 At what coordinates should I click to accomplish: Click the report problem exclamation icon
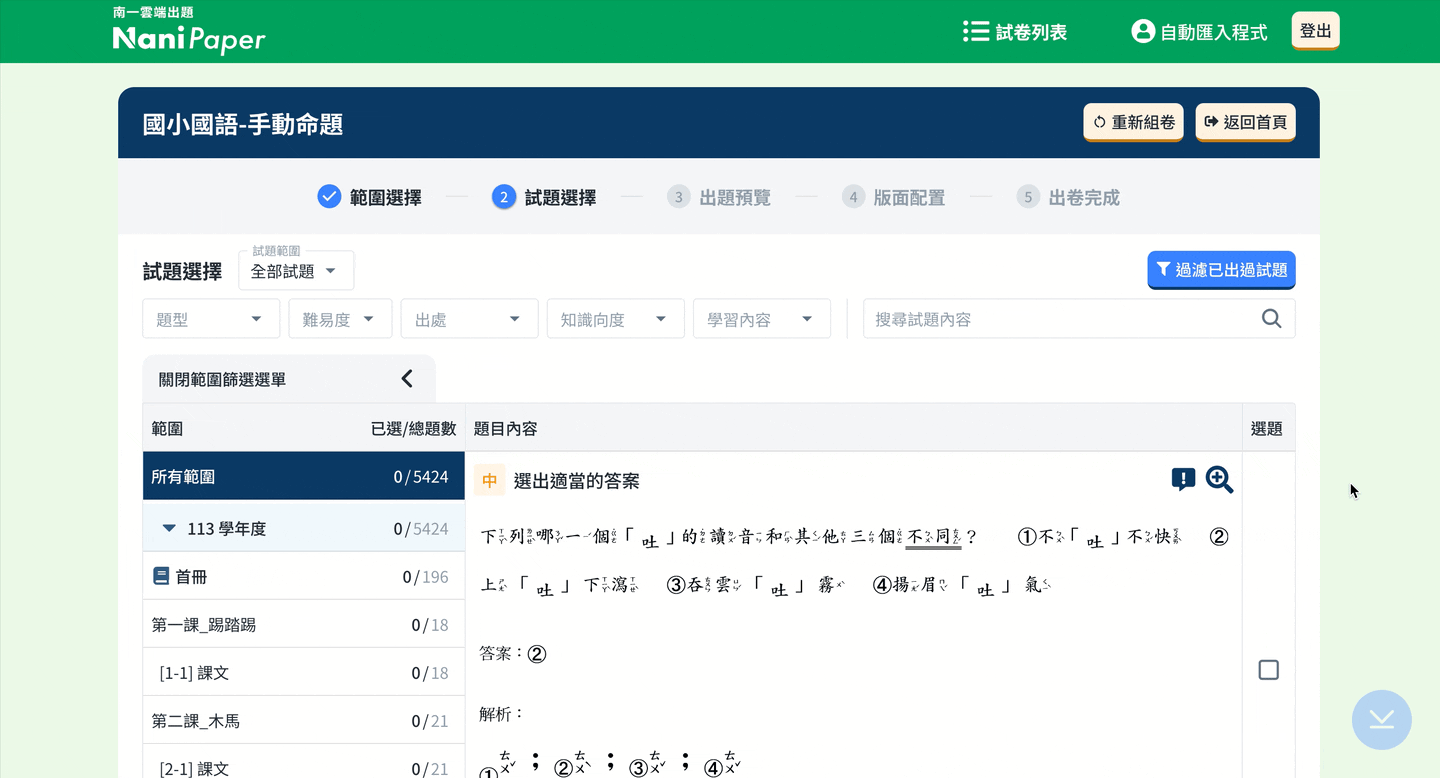coord(1183,480)
